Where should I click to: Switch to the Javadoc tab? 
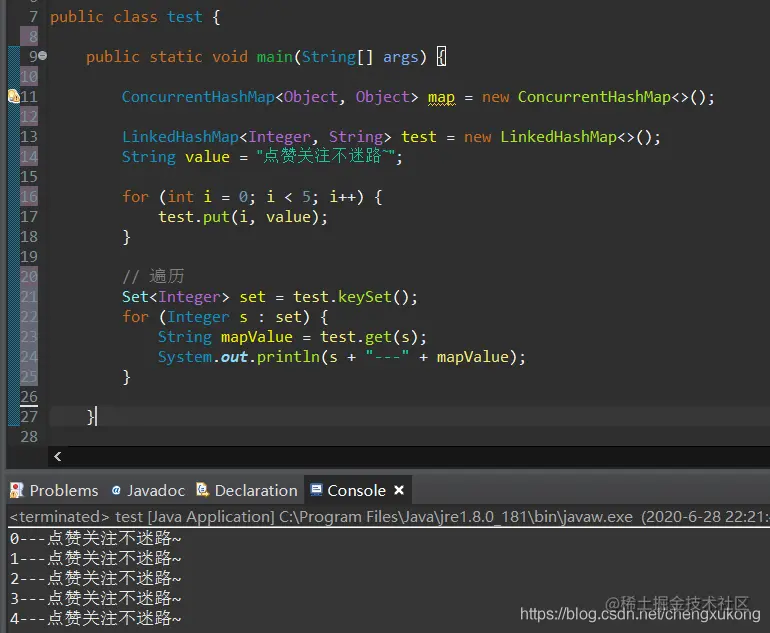149,491
